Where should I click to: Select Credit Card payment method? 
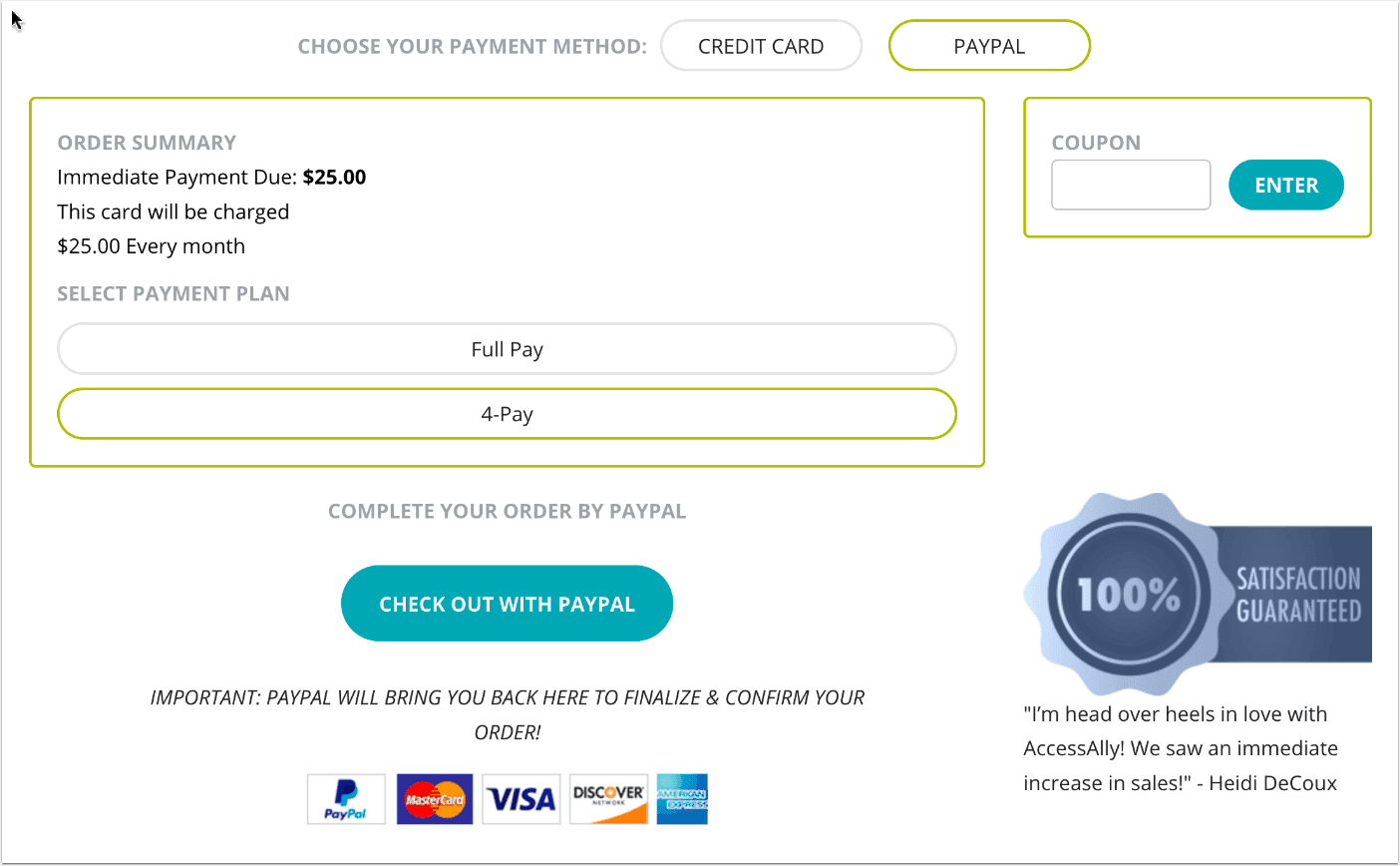(x=761, y=46)
